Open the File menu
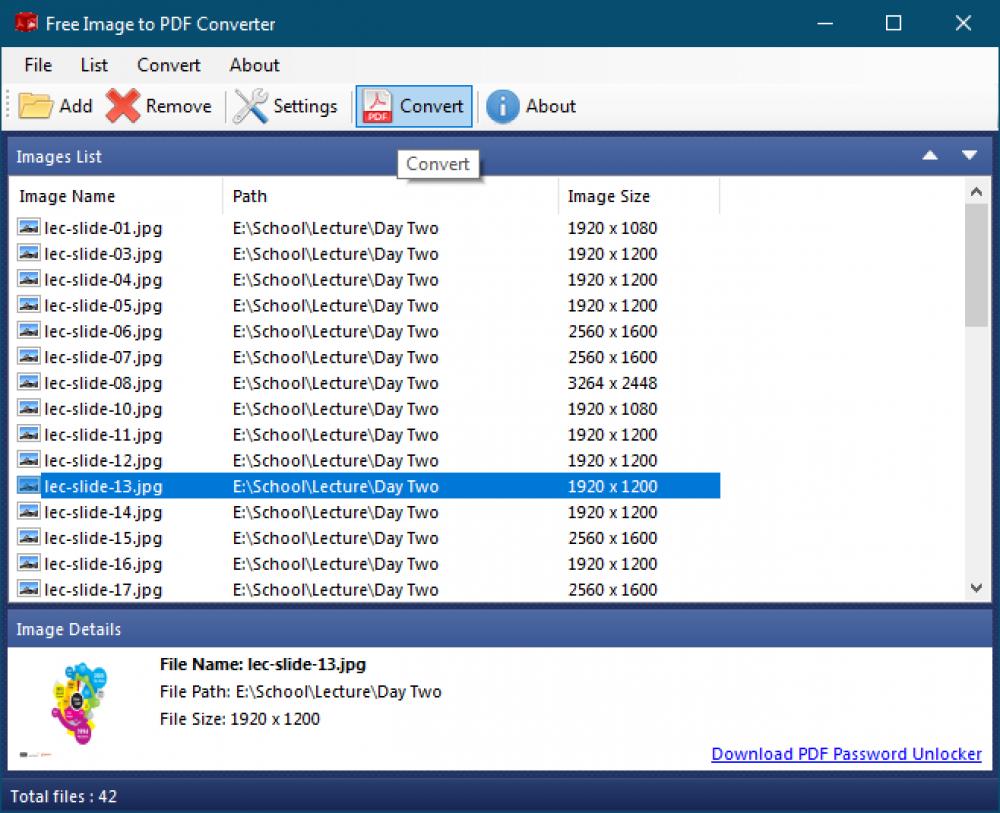This screenshot has height=813, width=1000. pyautogui.click(x=36, y=65)
